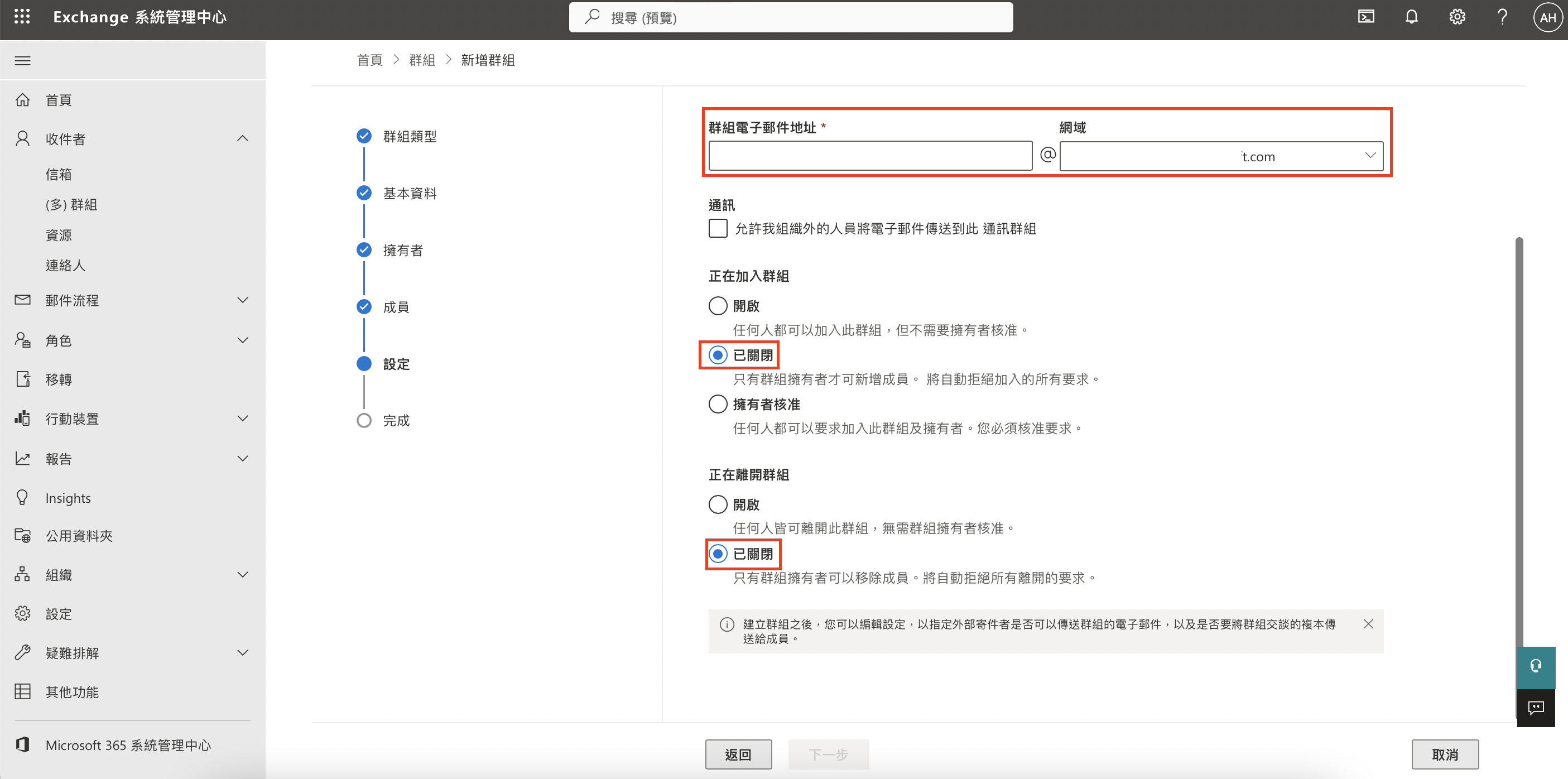Select 擁有者核准 radio option

click(x=718, y=404)
